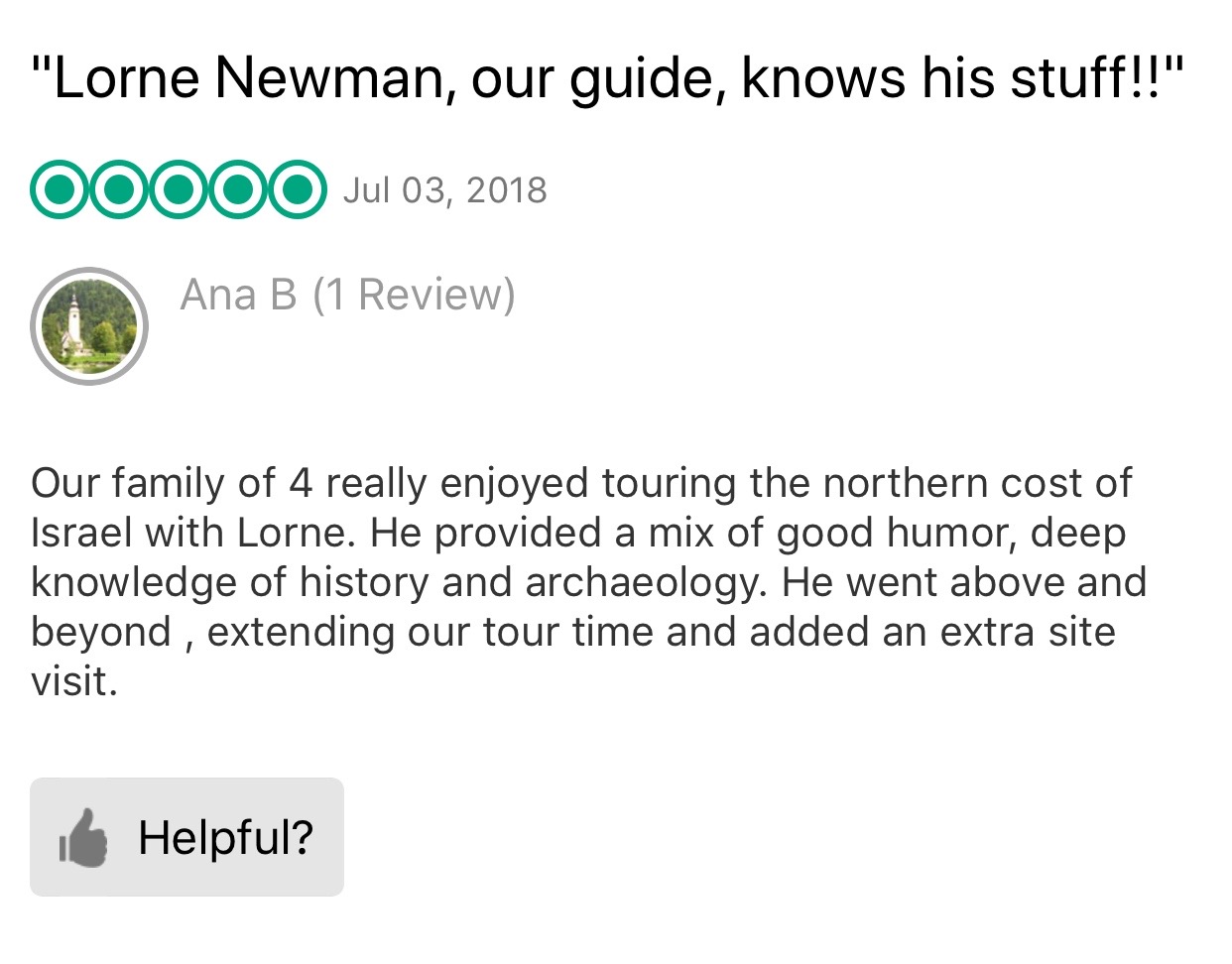
Task: Click the review line starting "Our family of 4"
Action: [x=580, y=483]
